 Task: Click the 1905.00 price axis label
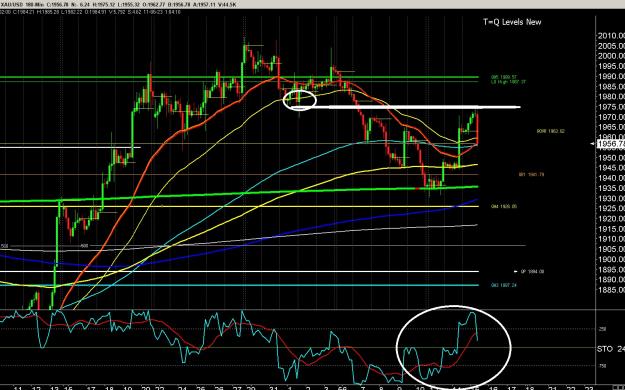pos(611,249)
